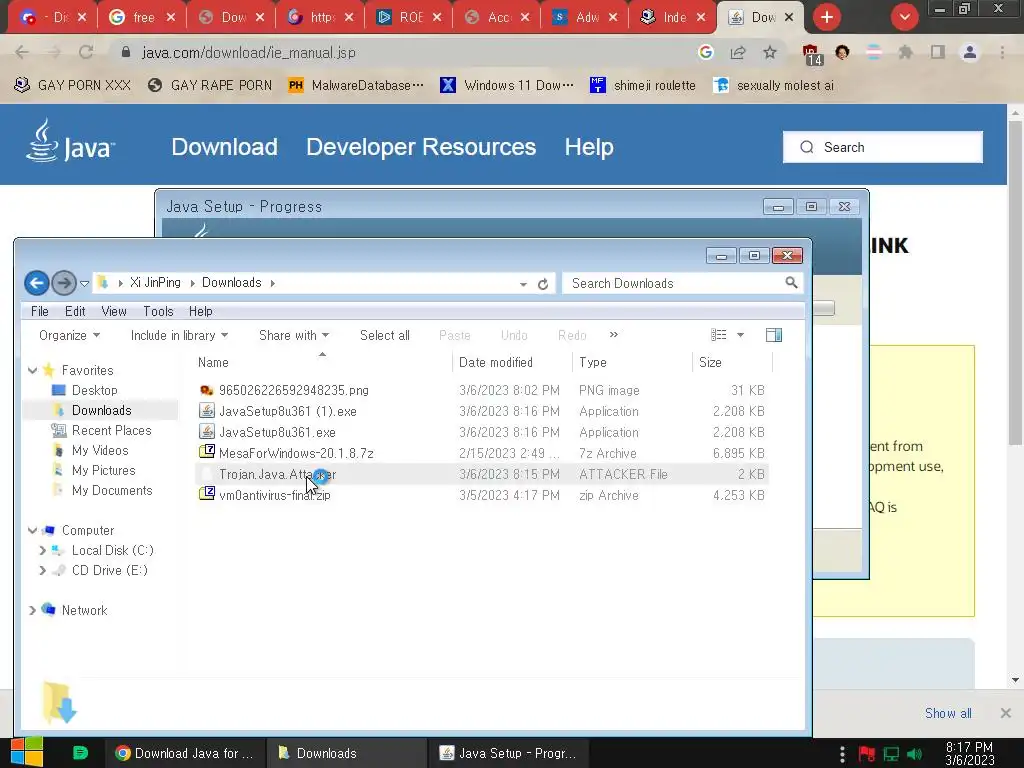This screenshot has height=768, width=1024.
Task: Select Recent Places in Favorites
Action: pyautogui.click(x=112, y=430)
